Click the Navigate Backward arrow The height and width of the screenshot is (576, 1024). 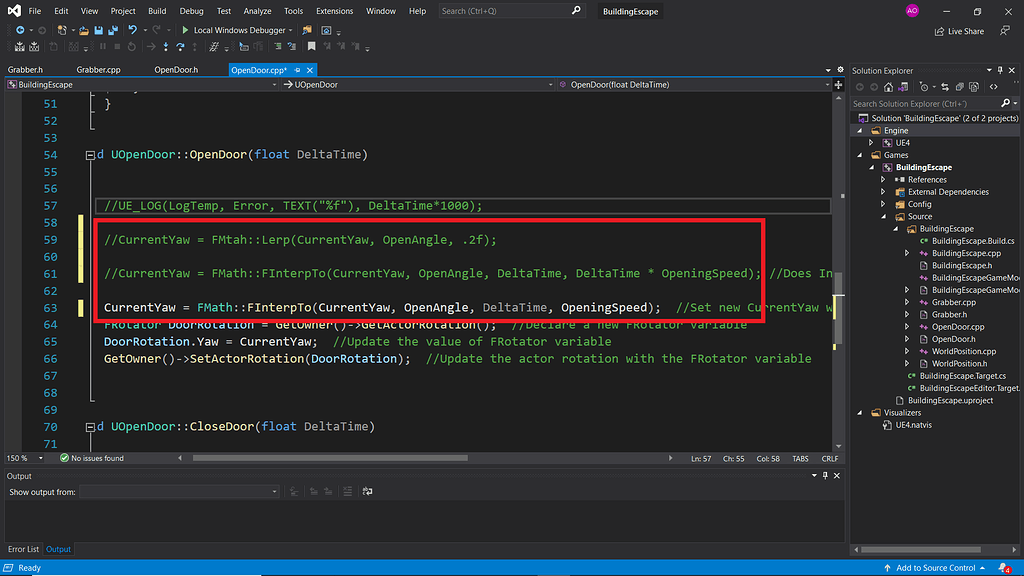pos(20,30)
